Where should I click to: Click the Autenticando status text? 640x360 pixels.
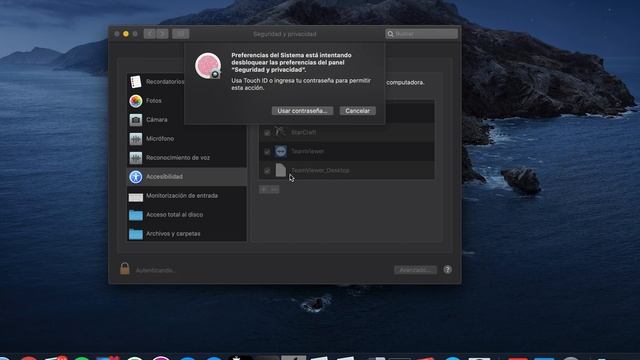[x=155, y=270]
